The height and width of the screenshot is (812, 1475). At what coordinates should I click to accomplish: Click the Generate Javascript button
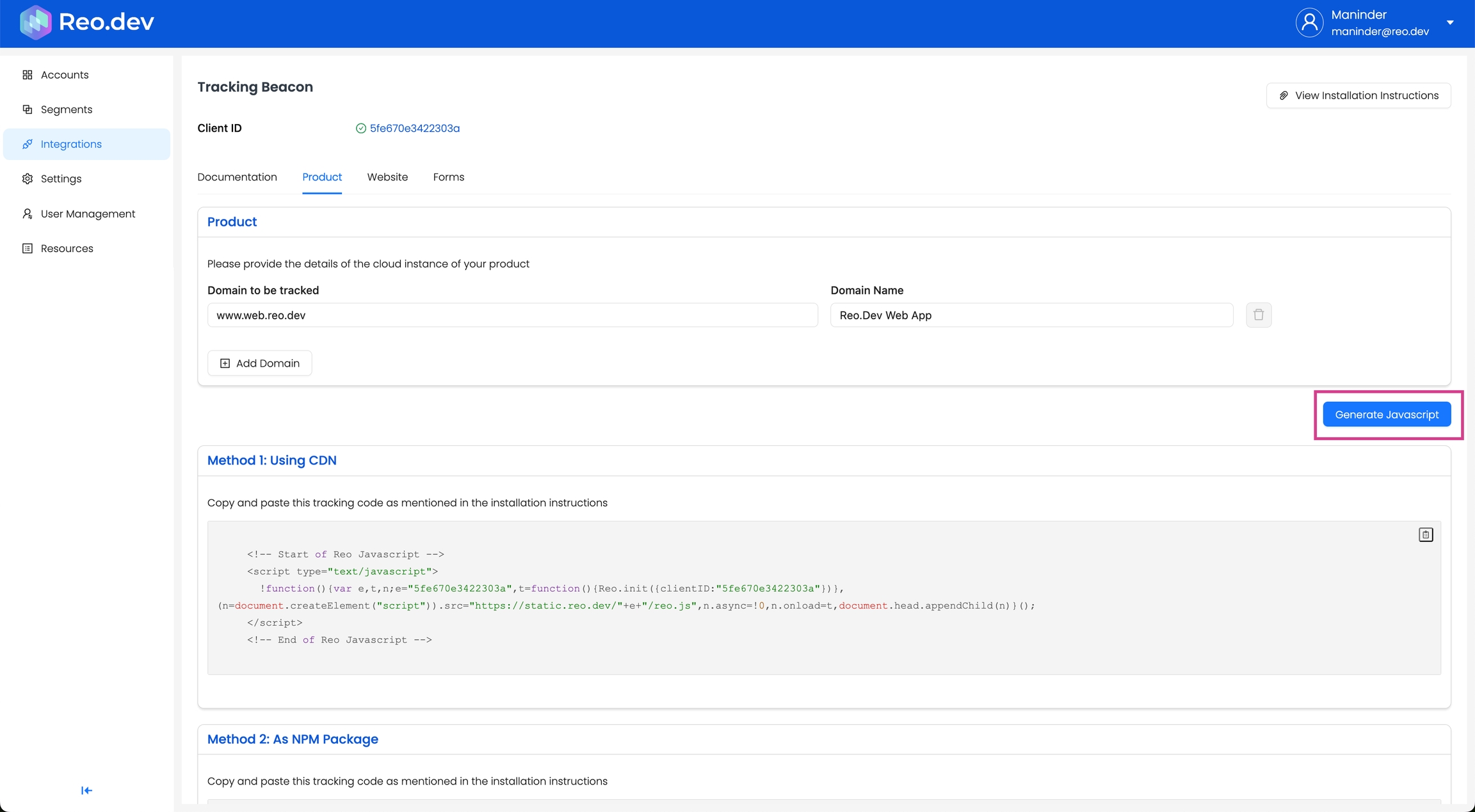tap(1386, 415)
